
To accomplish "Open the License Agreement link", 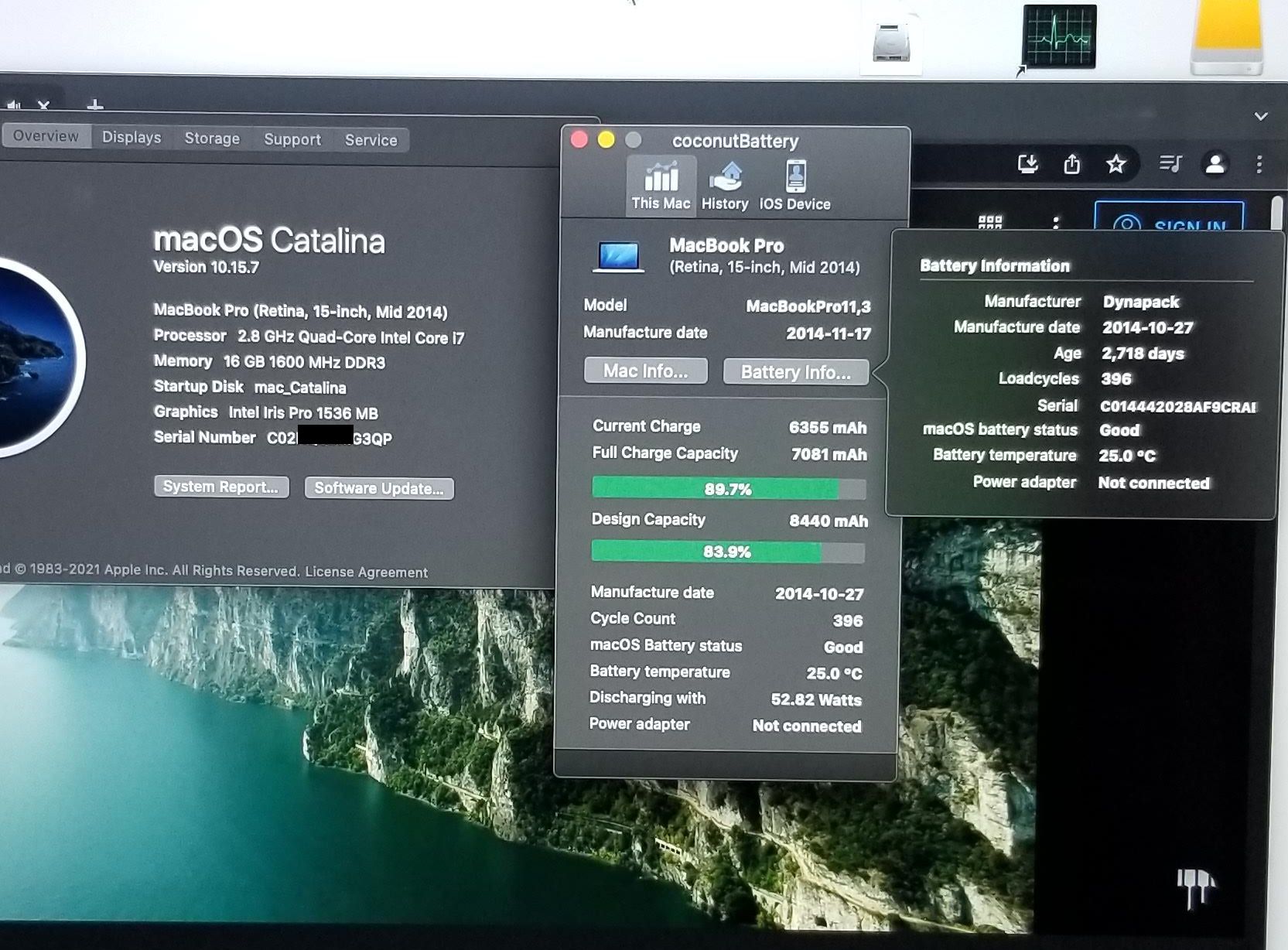I will (366, 572).
